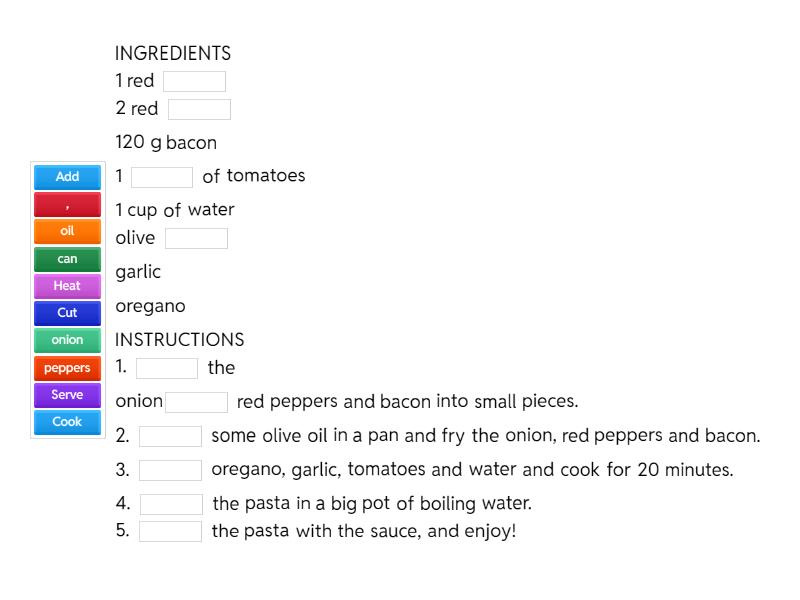Click the Cook word tile

[x=66, y=422]
